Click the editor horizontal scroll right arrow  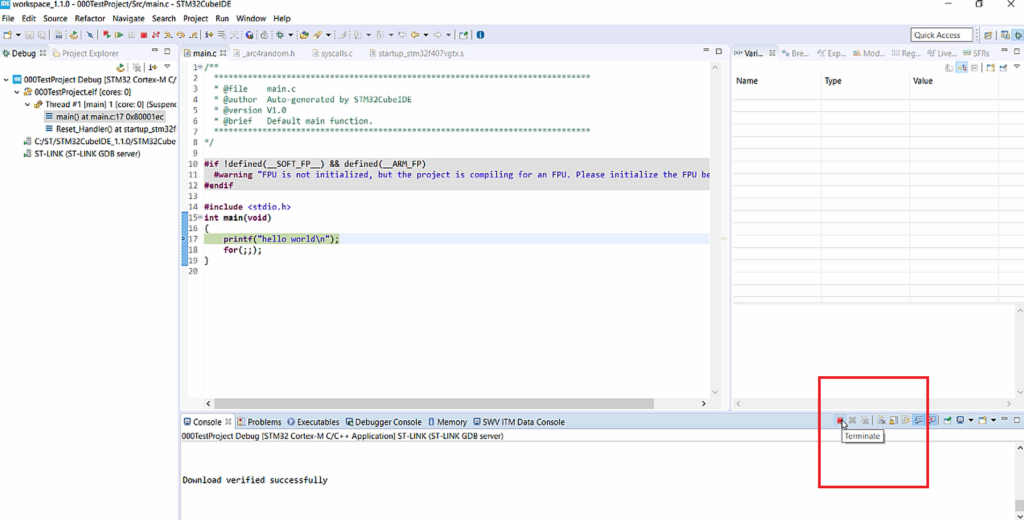click(x=703, y=404)
